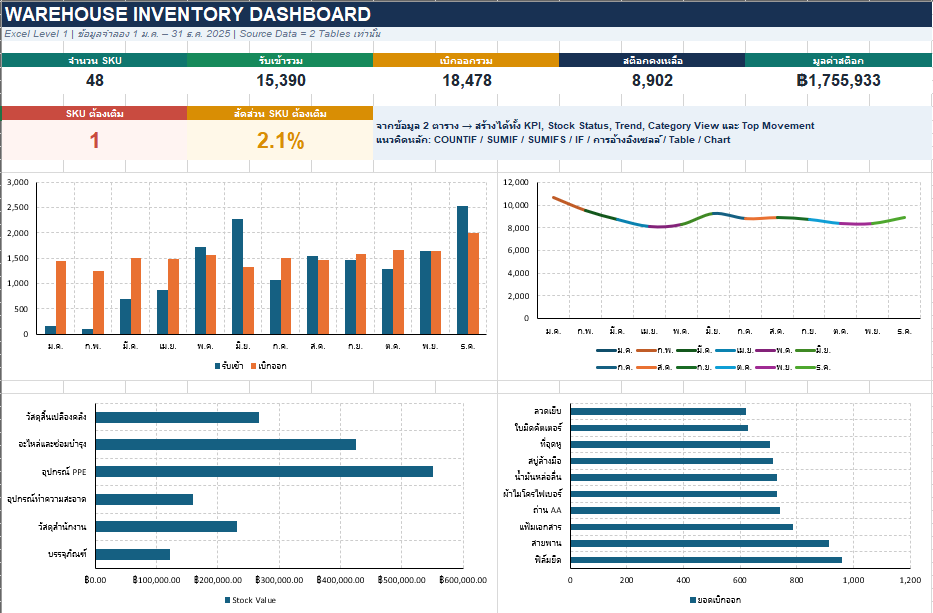Select the tall blue ธ.ค. bar
This screenshot has height=613, width=933.
pos(462,270)
